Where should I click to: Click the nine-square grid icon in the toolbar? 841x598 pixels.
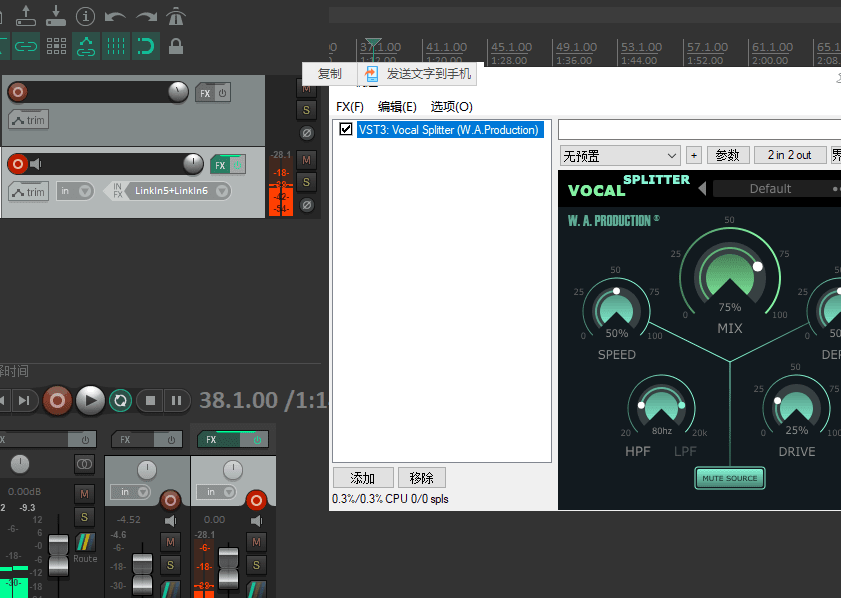pos(56,46)
